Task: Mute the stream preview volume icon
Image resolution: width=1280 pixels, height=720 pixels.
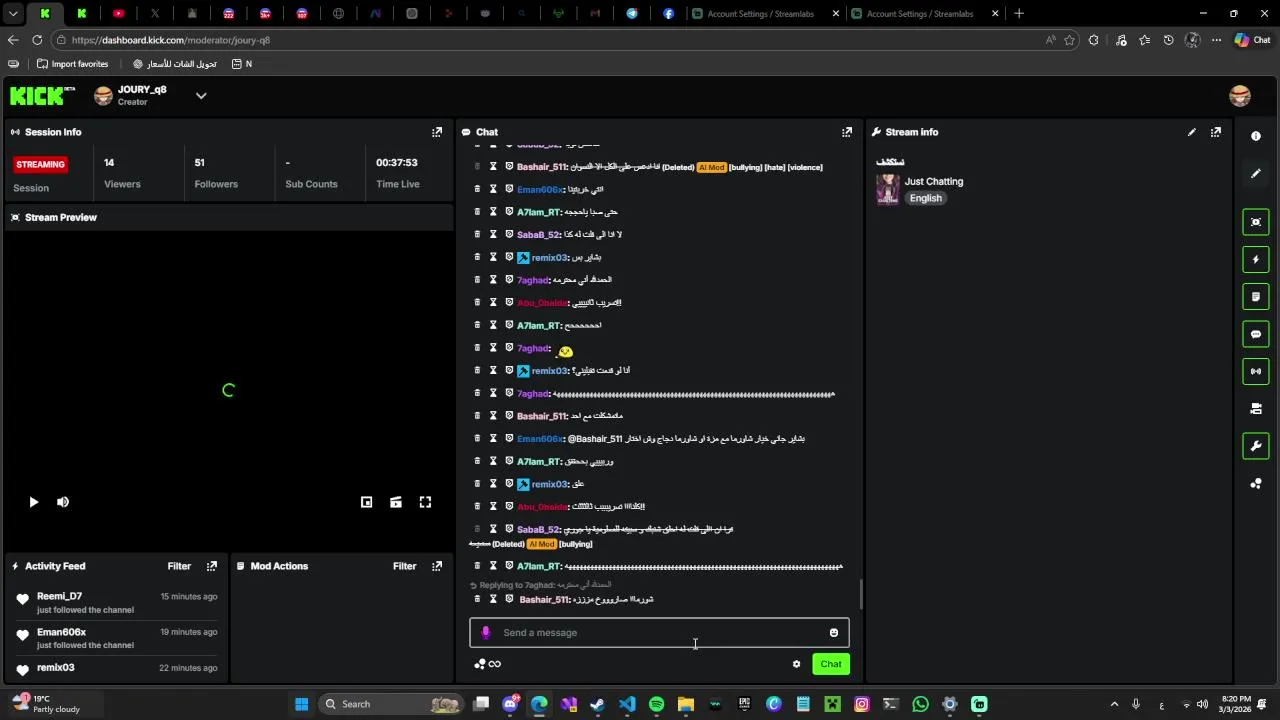Action: 63,502
